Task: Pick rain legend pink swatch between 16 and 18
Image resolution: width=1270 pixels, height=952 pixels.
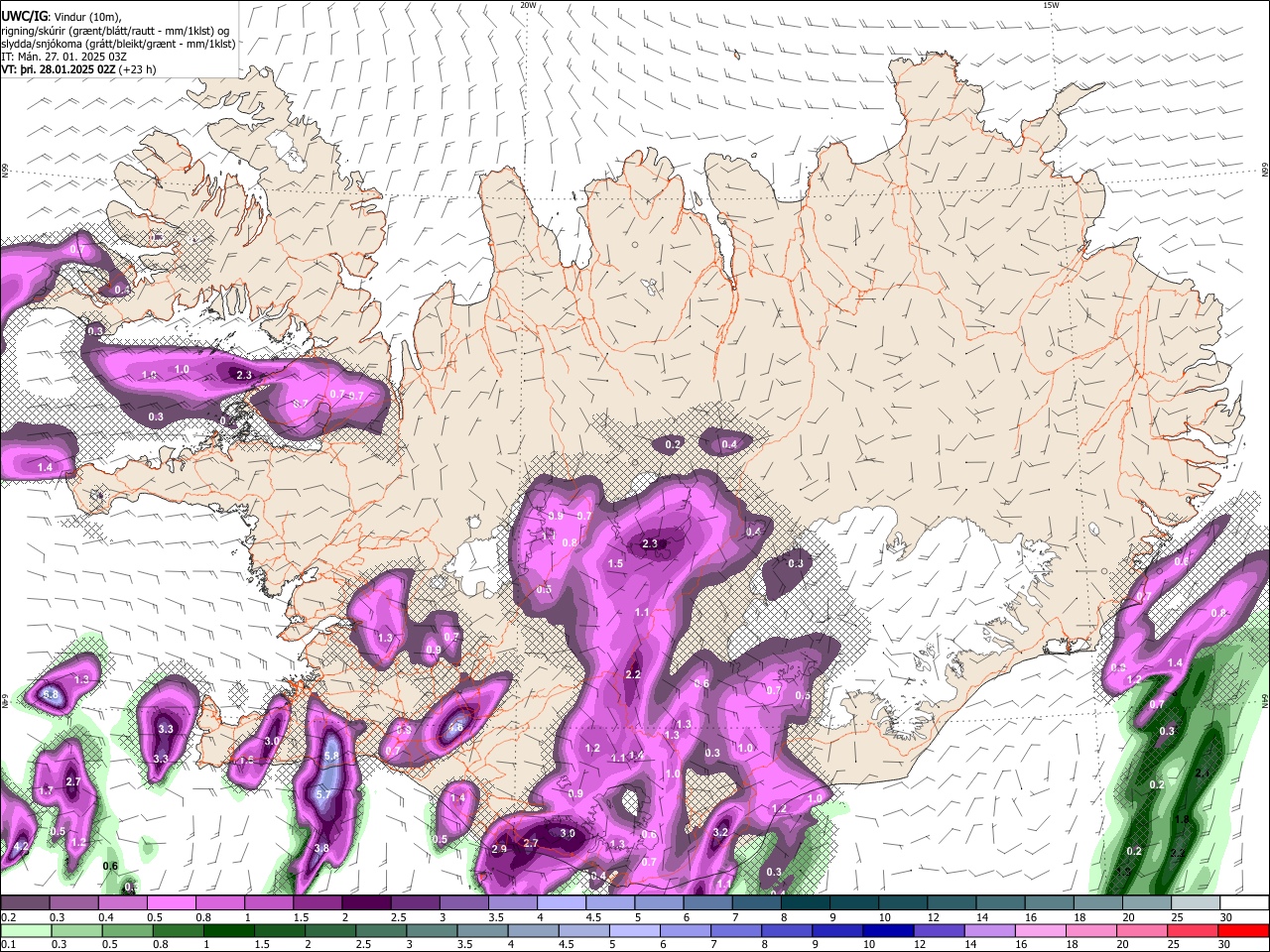Action: 1039,930
